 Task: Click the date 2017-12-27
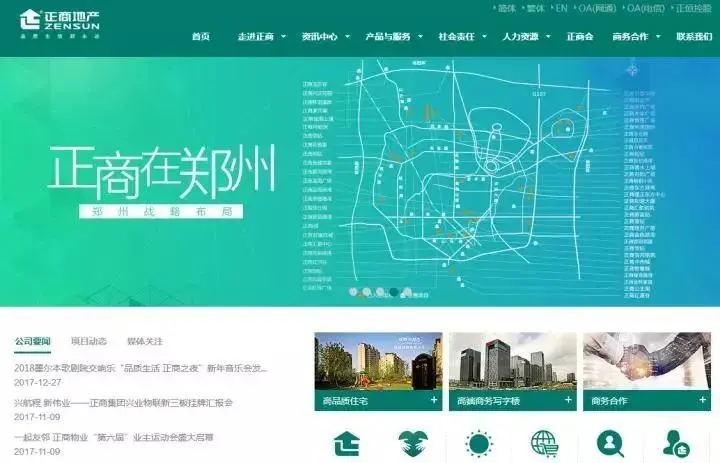click(x=37, y=382)
